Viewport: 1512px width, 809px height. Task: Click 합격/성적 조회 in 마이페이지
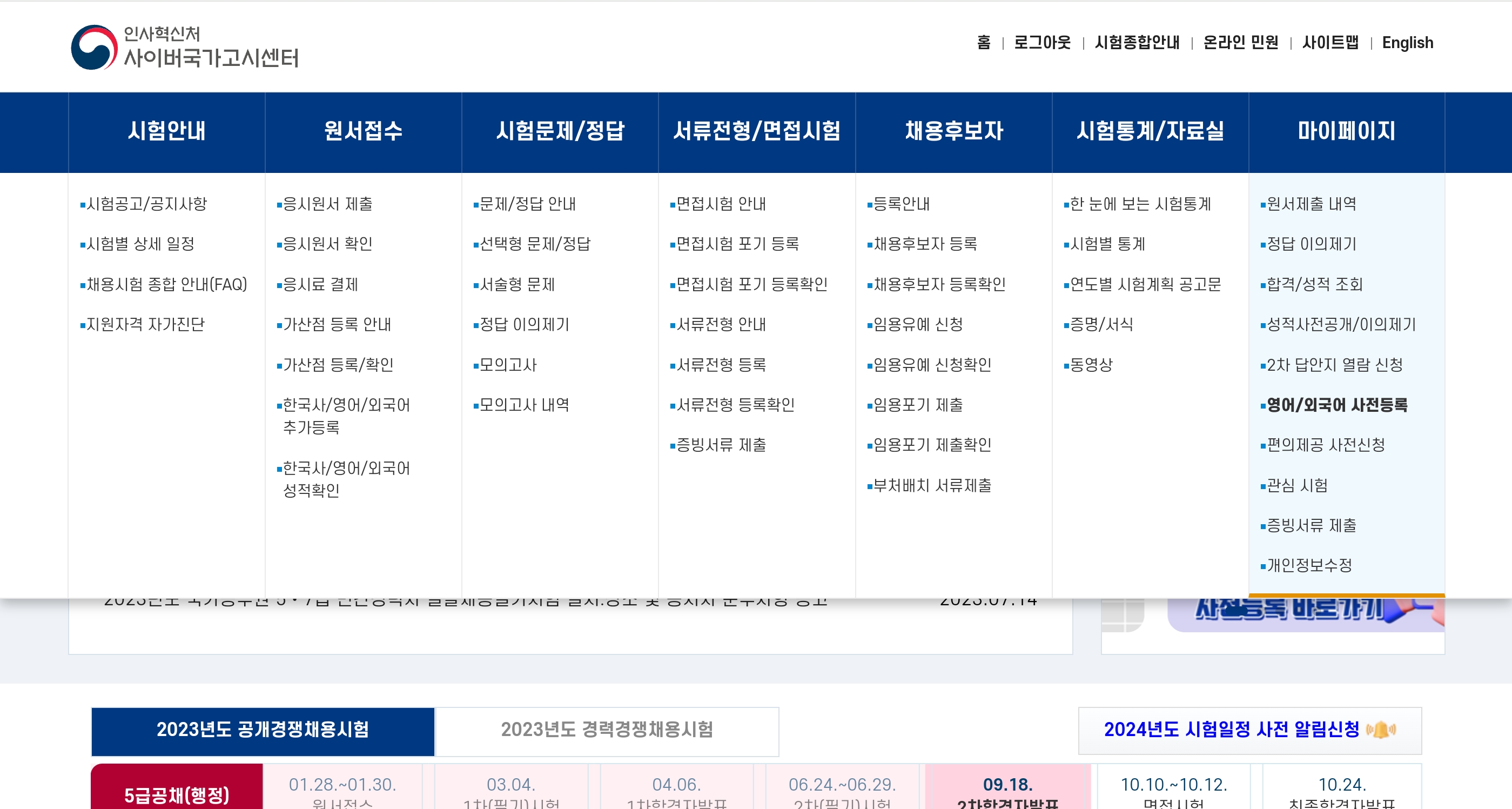1314,284
